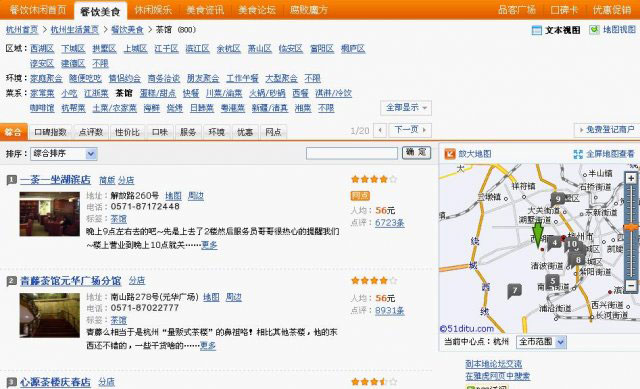Click the 青藤茶馆 photo thumbnail

click(x=50, y=315)
